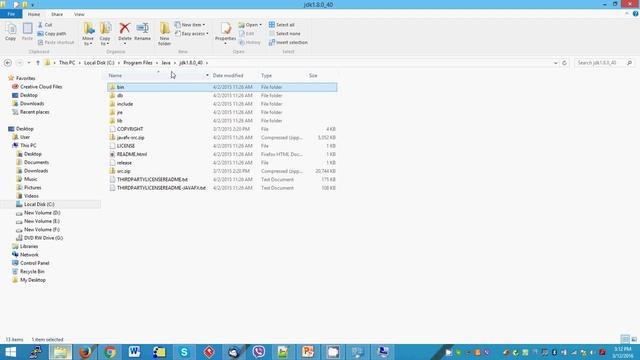The width and height of the screenshot is (640, 360).
Task: Click the Cut command in ribbon
Action: point(45,25)
